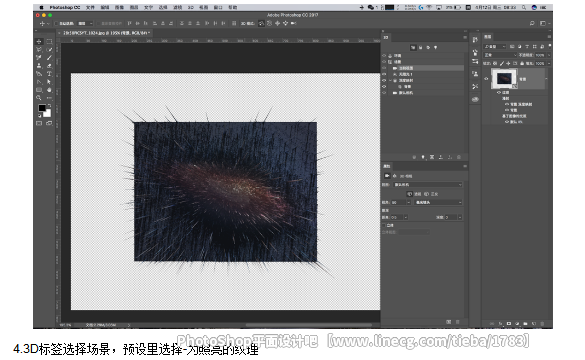
Task: Select the Brush tool in the toolbox
Action: click(x=49, y=57)
